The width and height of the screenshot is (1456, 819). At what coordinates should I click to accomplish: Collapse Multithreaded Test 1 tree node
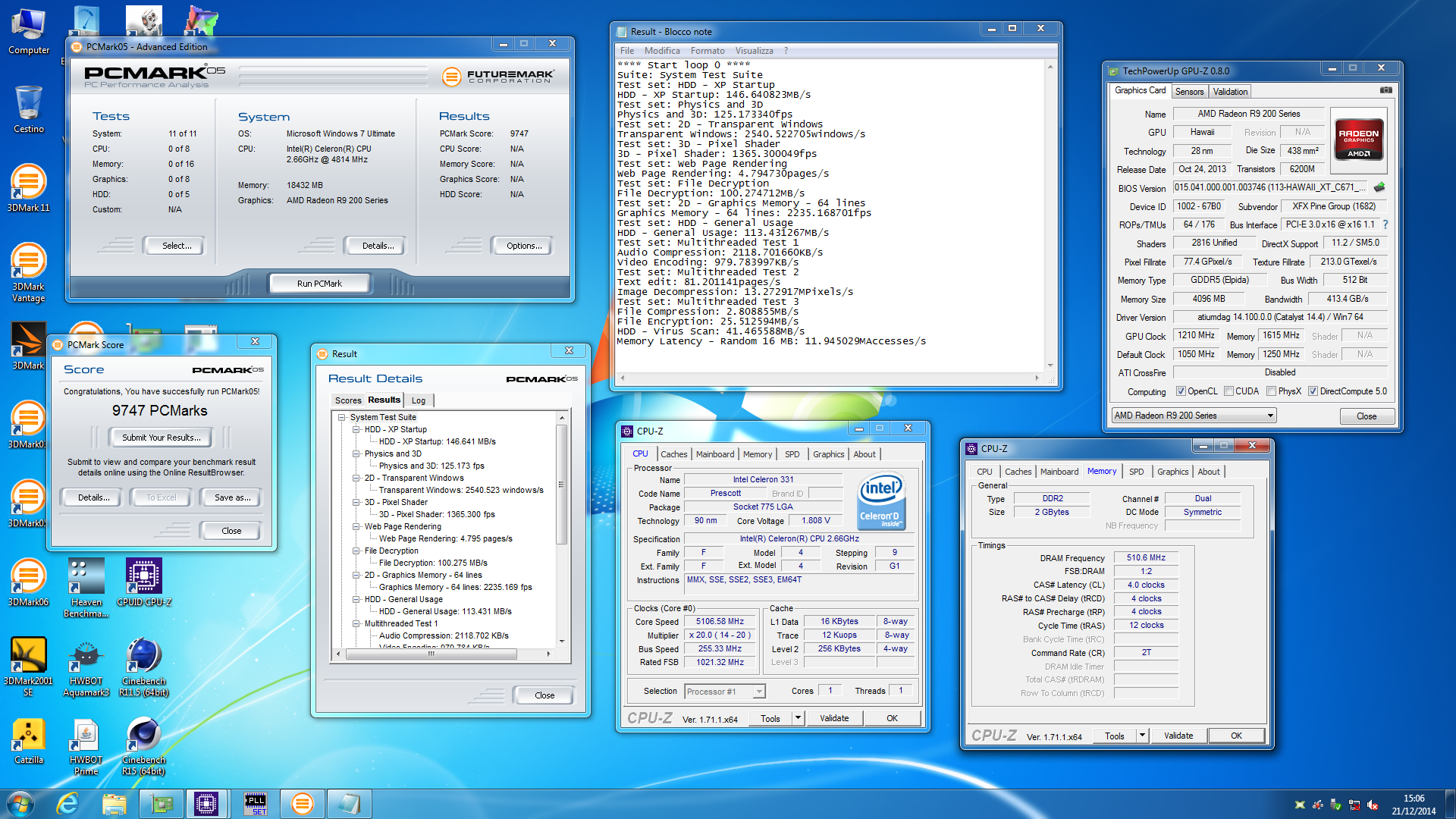pyautogui.click(x=356, y=623)
